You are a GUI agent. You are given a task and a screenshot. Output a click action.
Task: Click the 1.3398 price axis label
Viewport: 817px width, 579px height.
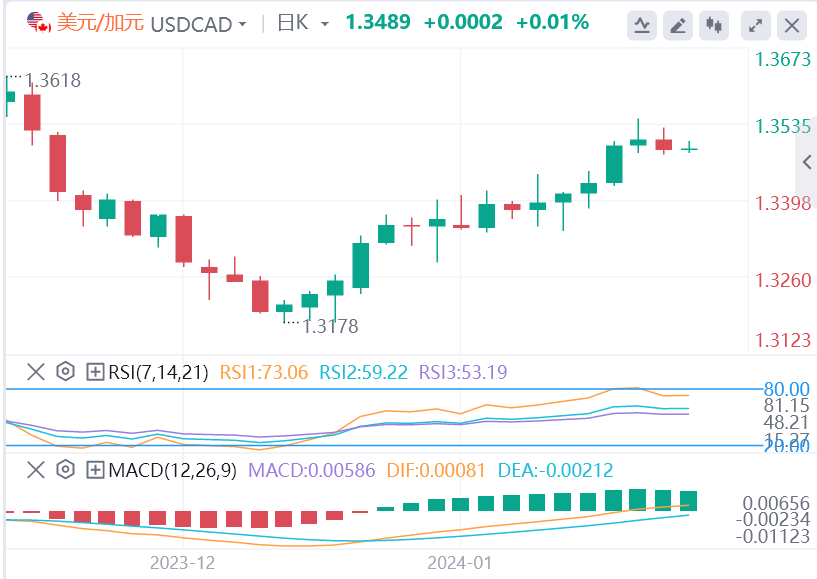(783, 203)
